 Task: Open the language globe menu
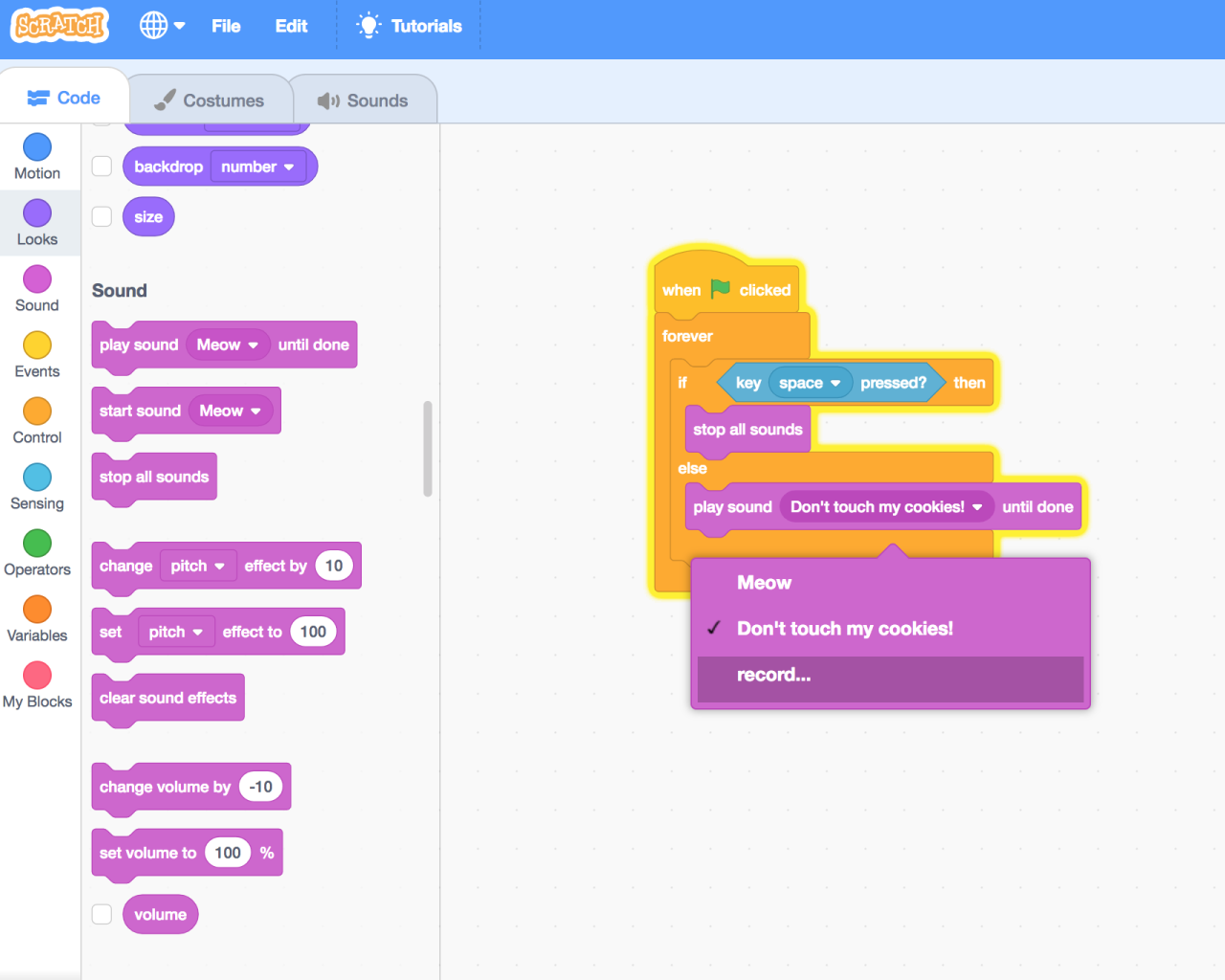click(162, 26)
